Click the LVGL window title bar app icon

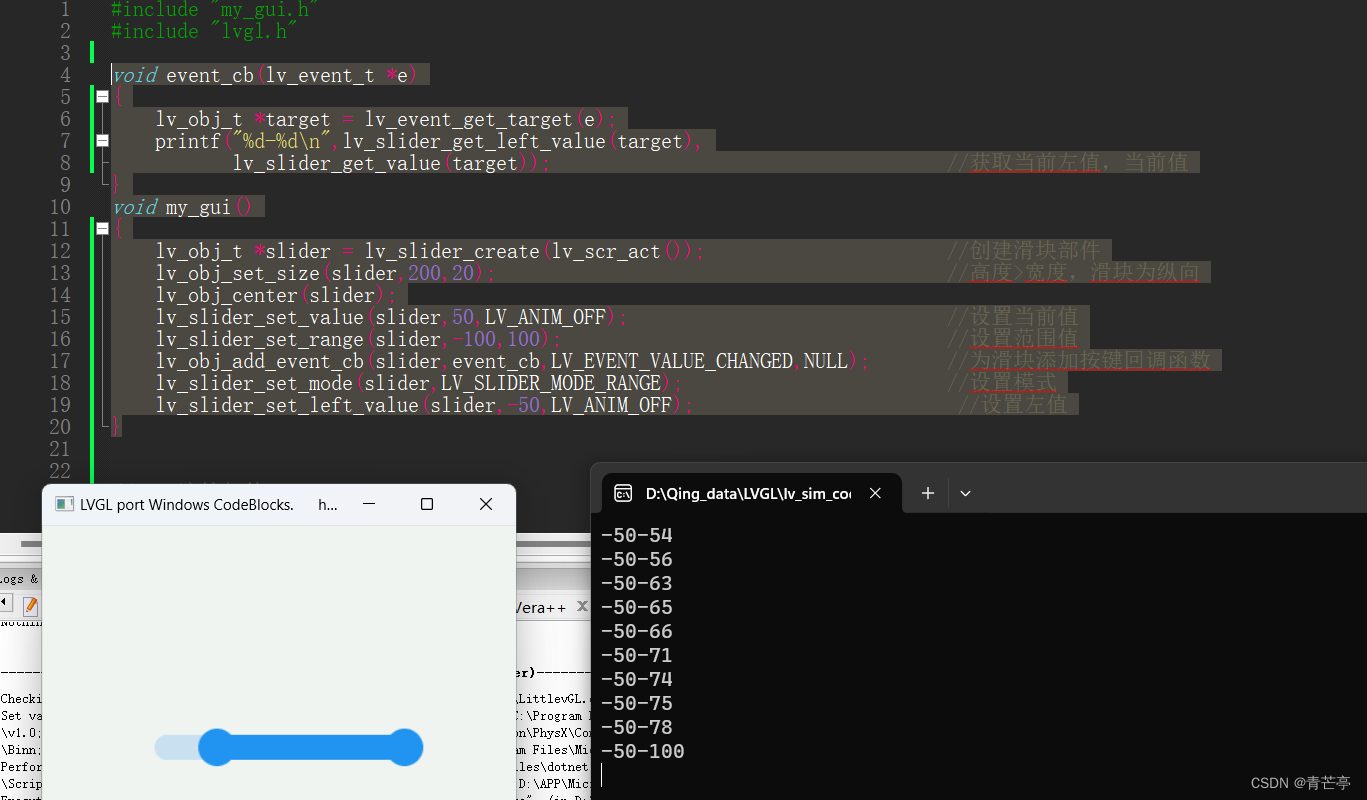tap(64, 504)
